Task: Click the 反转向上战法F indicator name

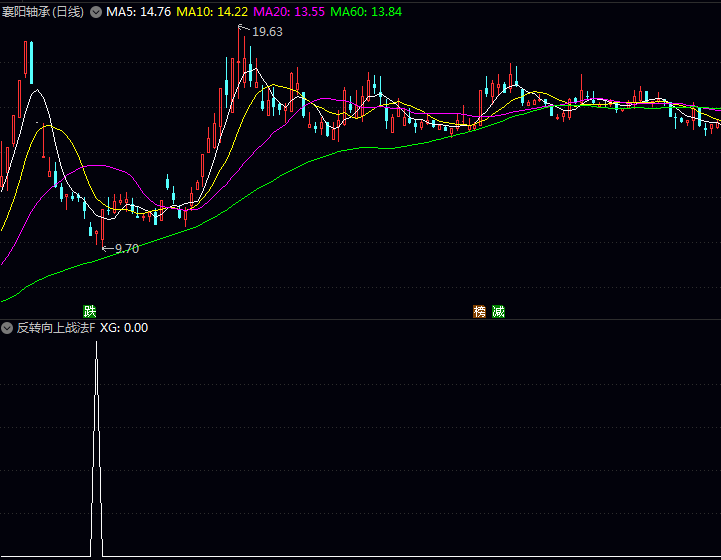Action: [x=56, y=328]
